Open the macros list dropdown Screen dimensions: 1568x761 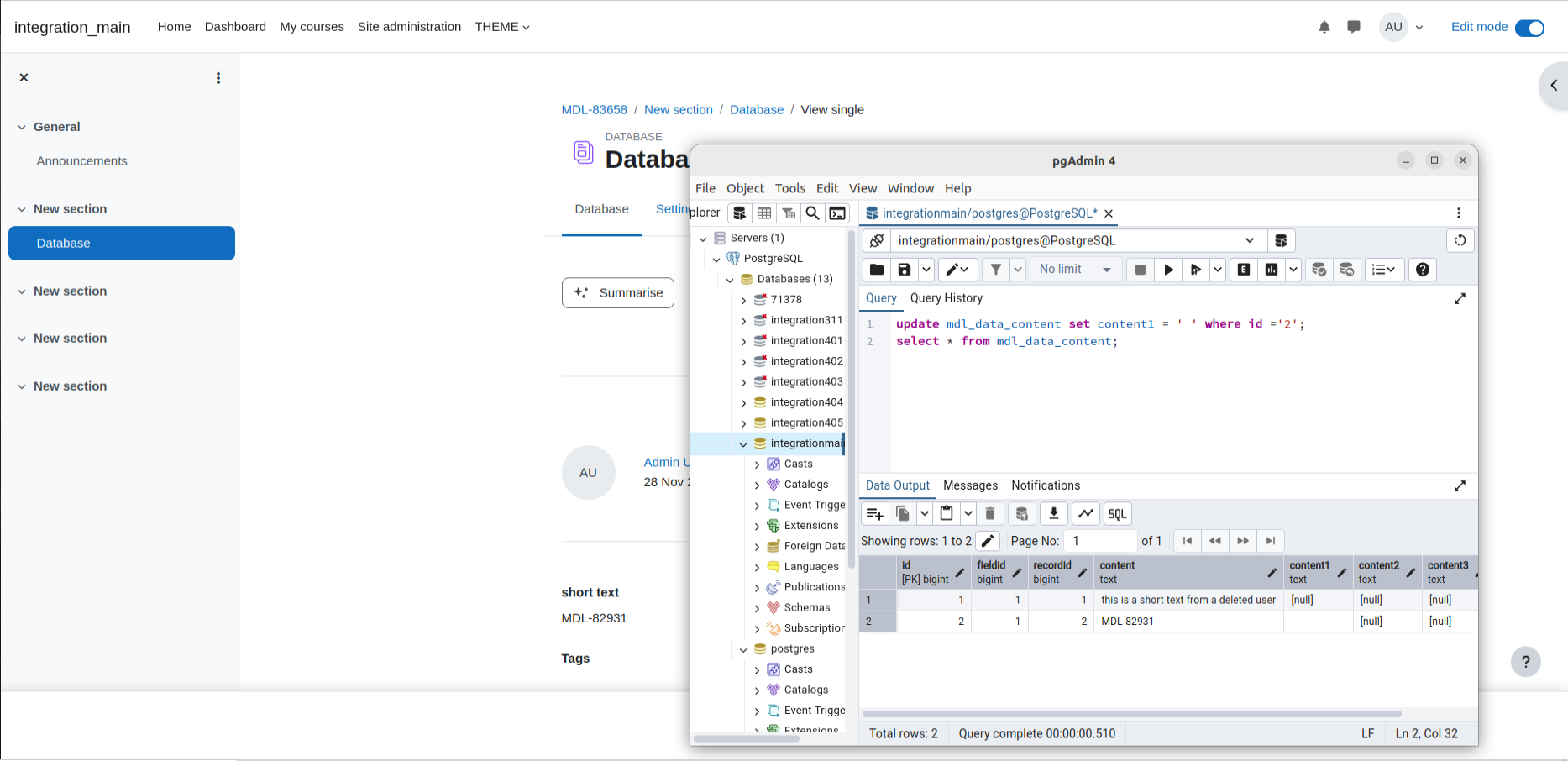(1383, 270)
